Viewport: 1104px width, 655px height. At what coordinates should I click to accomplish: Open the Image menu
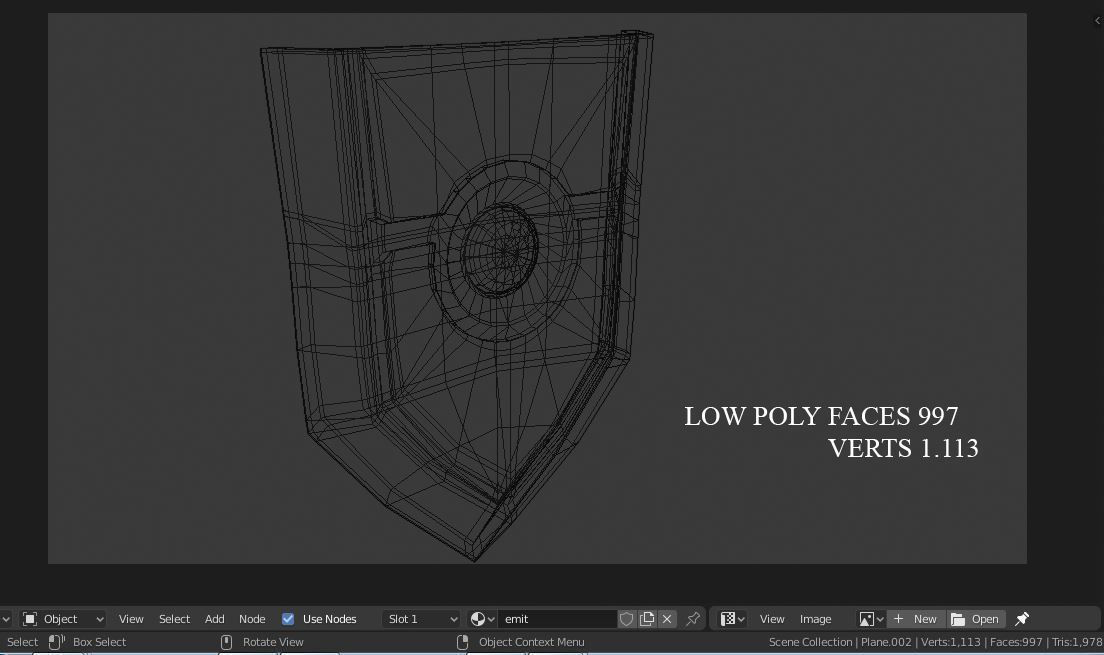coord(816,618)
